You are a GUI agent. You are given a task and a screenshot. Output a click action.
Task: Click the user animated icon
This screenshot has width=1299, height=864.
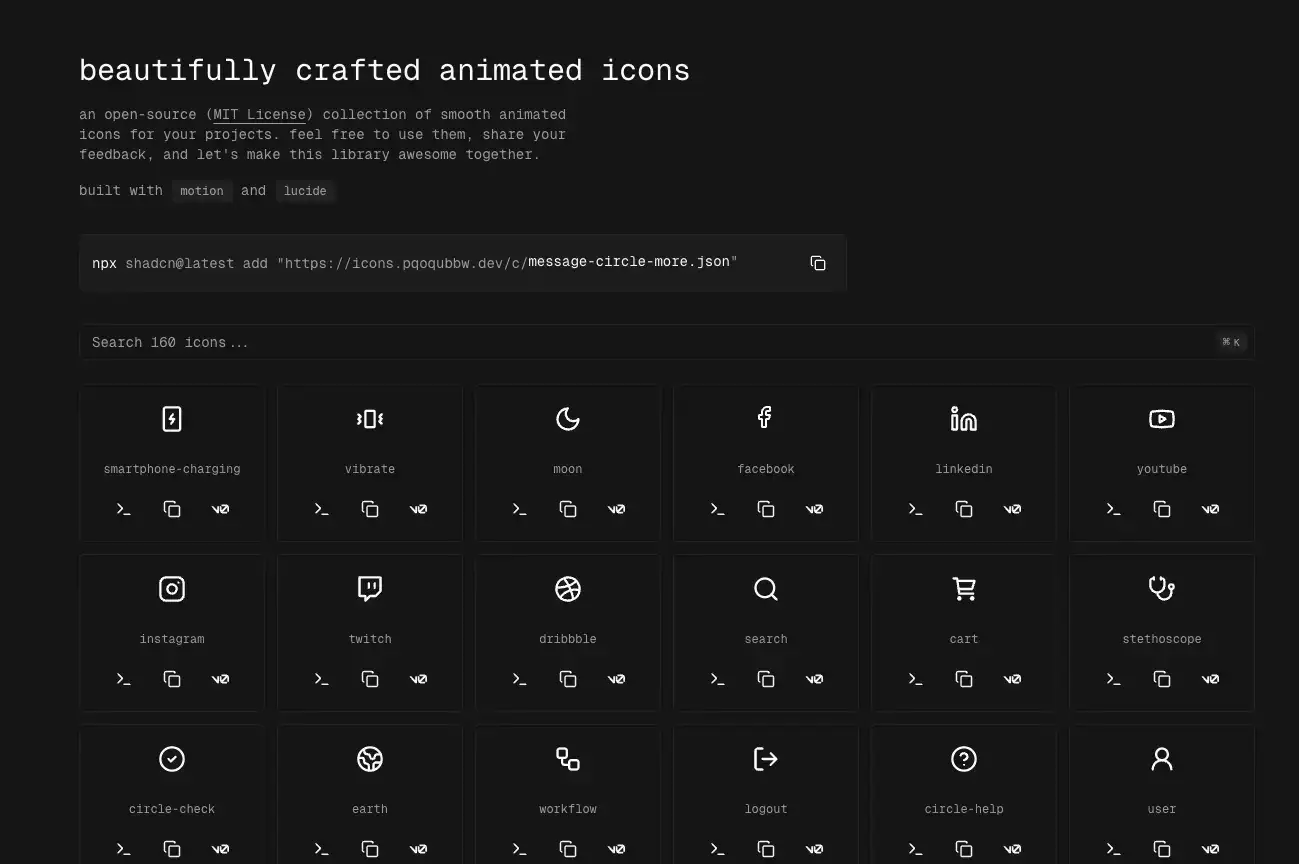tap(1162, 759)
